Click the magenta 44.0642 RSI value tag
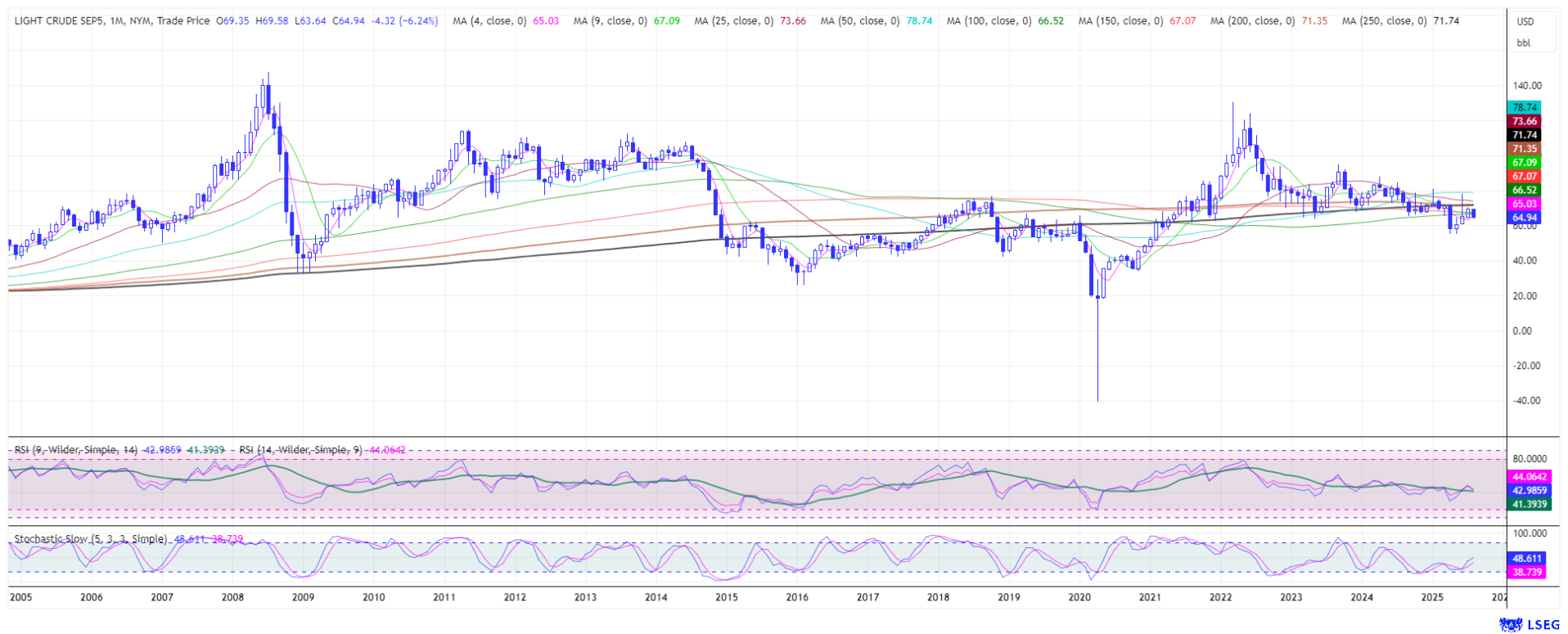Screen dimensions: 1568x634 pyautogui.click(x=1529, y=477)
